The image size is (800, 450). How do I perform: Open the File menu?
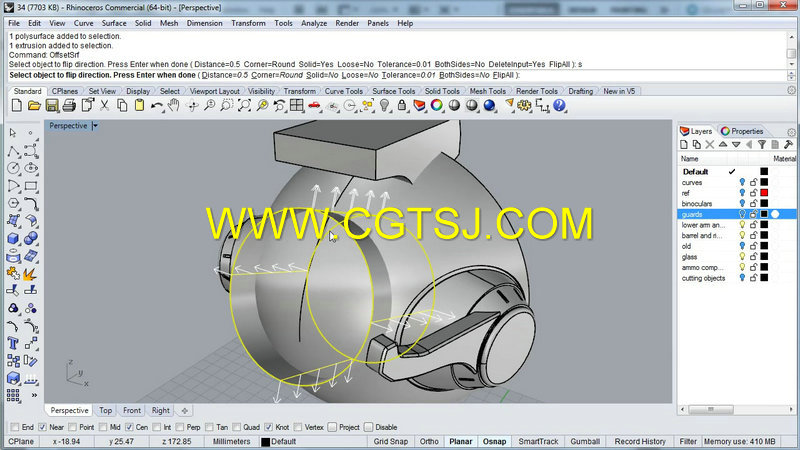coord(14,23)
